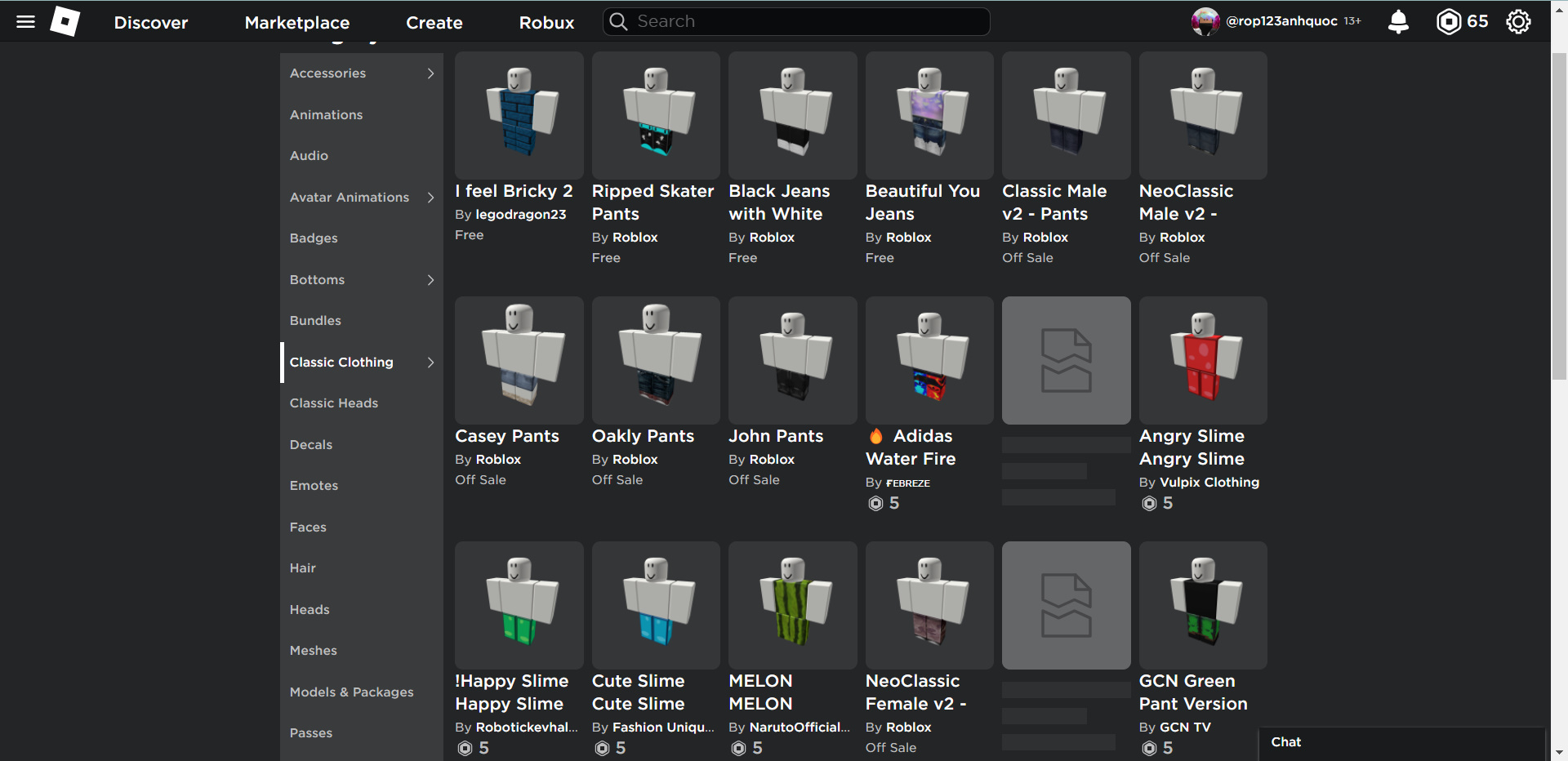Screen dimensions: 1568x761
Task: Open the NeoClassic Female v2 thumbnail
Action: (929, 605)
